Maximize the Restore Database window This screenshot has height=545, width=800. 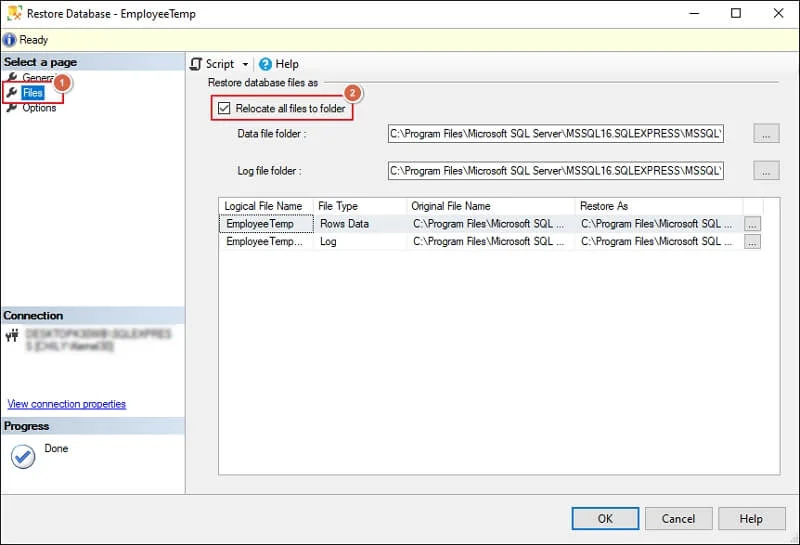click(736, 13)
